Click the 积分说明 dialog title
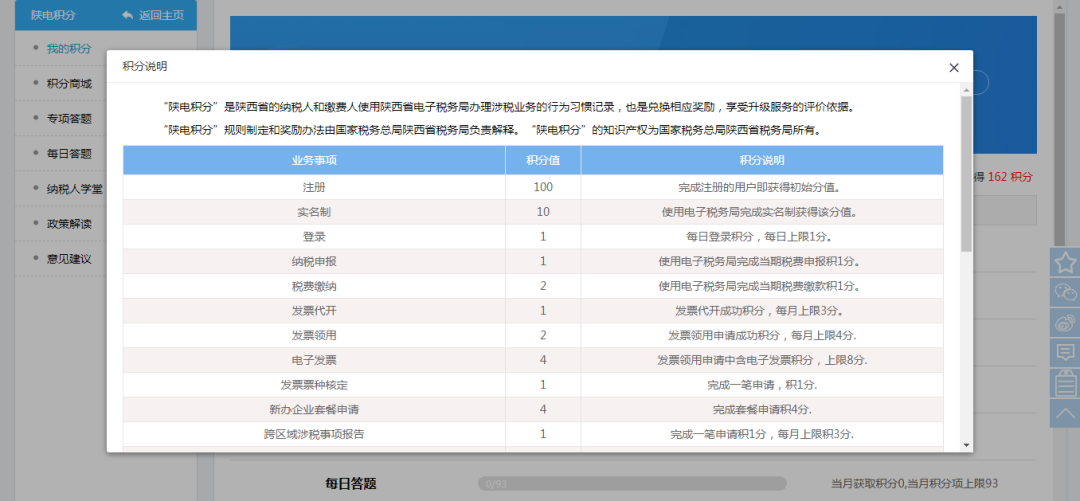The height and width of the screenshot is (501, 1080). [145, 66]
